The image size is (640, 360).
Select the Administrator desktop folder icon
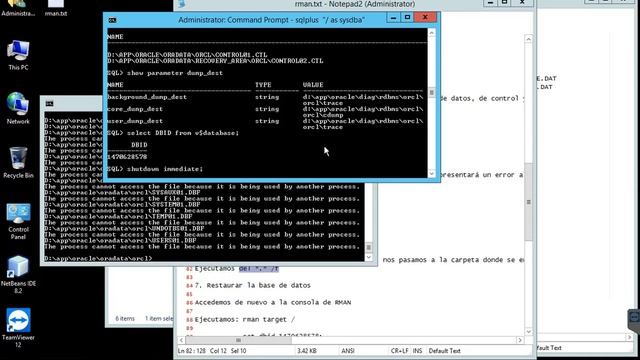click(18, 8)
